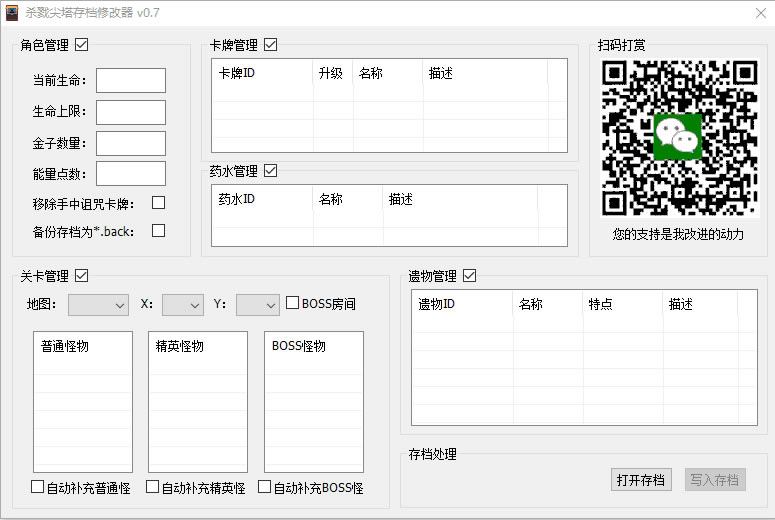Click the 遗物ID column header
Viewport: 775px width, 520px height.
(x=437, y=304)
